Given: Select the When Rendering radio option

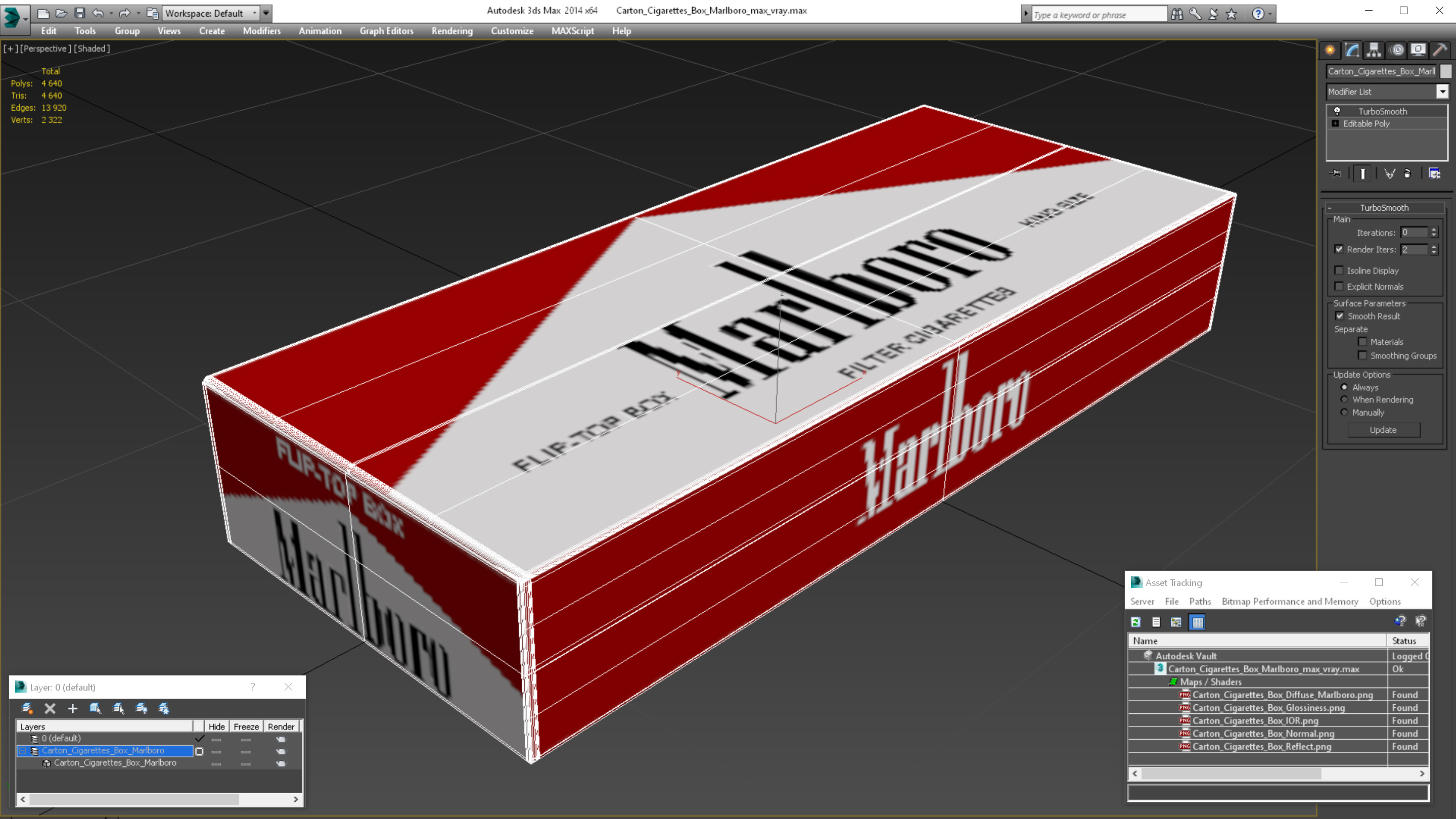Looking at the screenshot, I should [x=1345, y=399].
